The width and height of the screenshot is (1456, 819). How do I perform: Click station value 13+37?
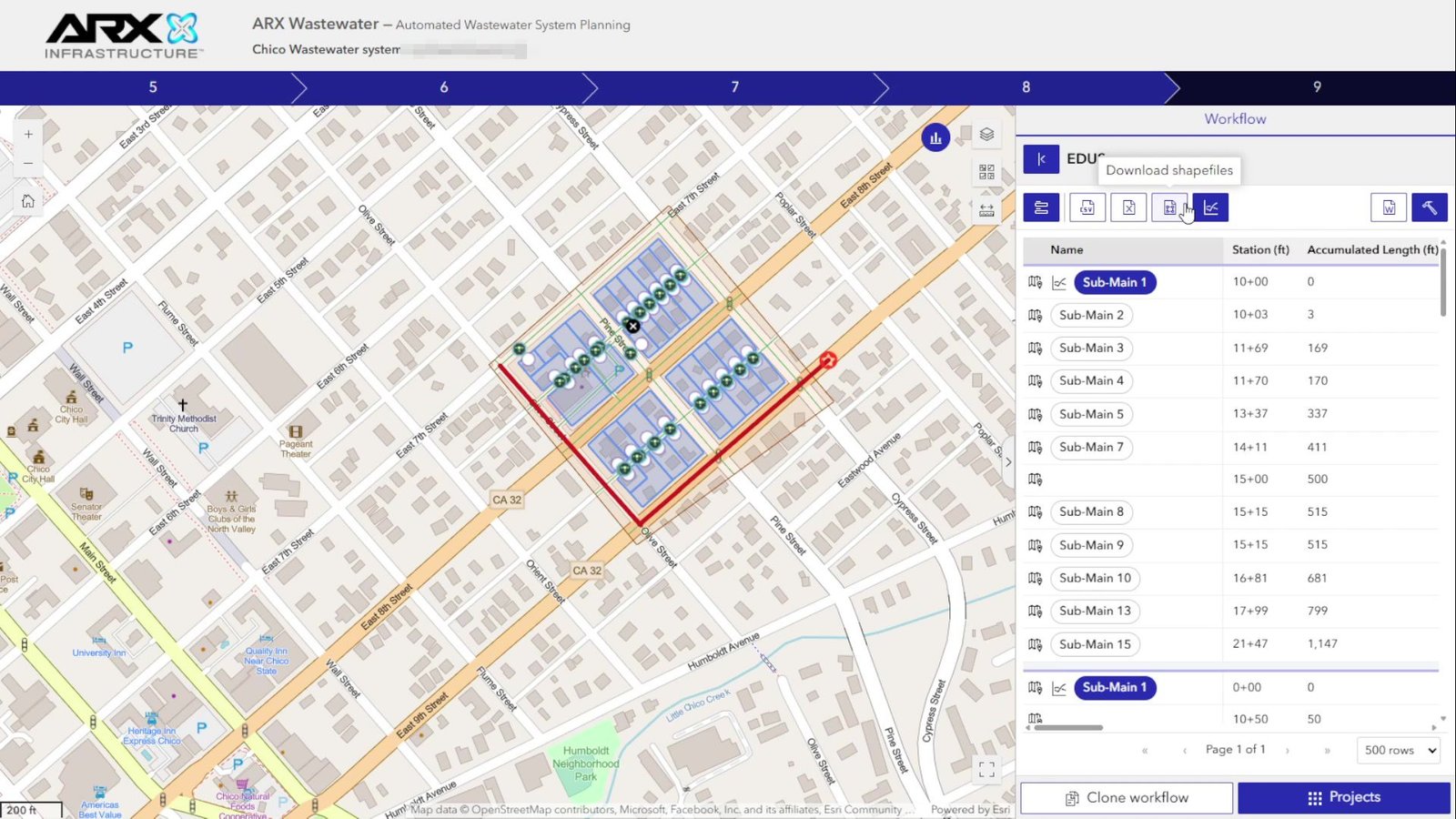coord(1249,413)
